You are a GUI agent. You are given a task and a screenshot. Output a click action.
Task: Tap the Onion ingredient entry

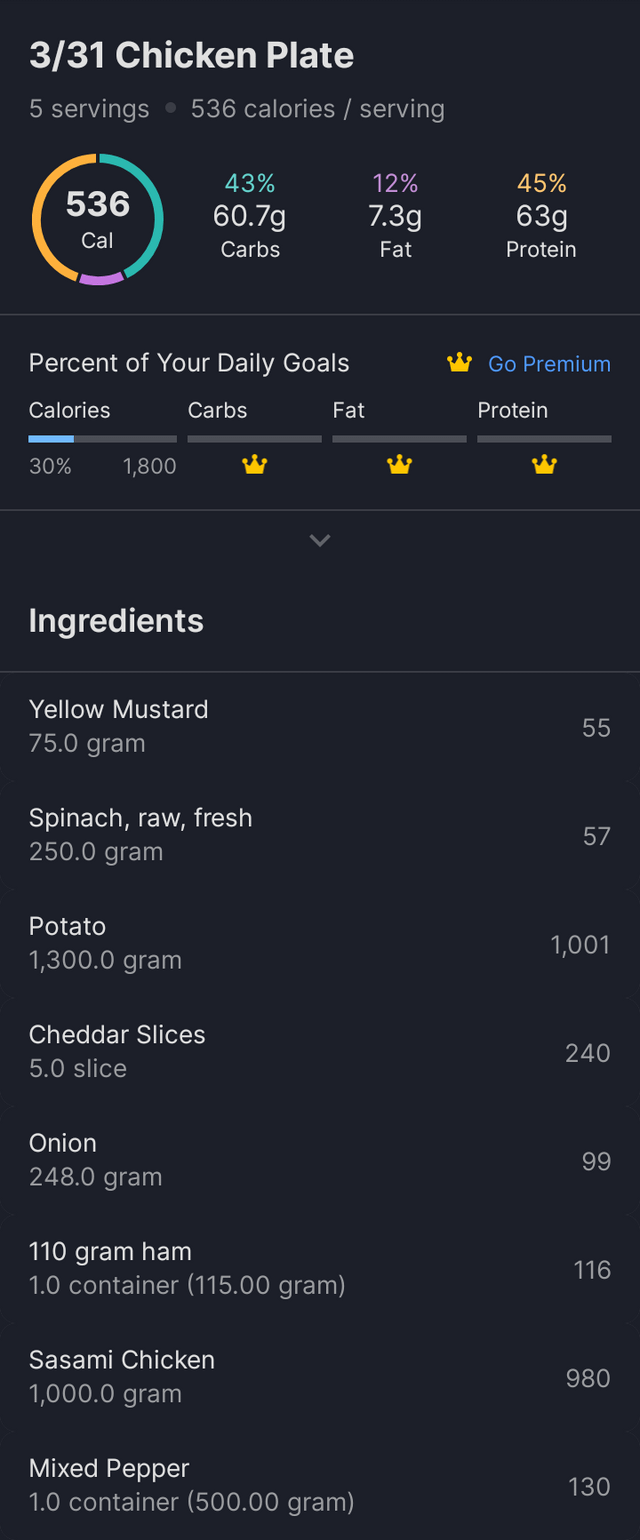pos(320,1159)
